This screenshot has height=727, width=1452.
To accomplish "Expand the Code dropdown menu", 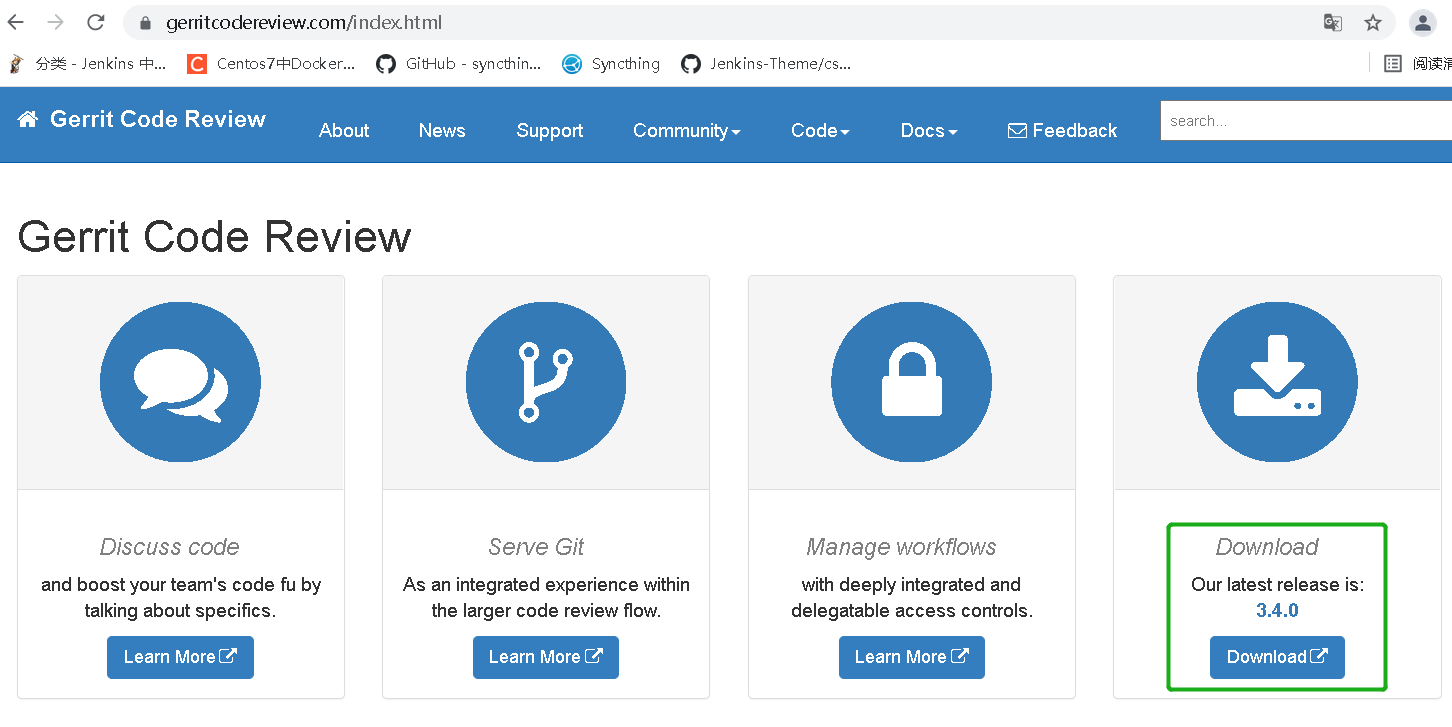I will click(820, 130).
